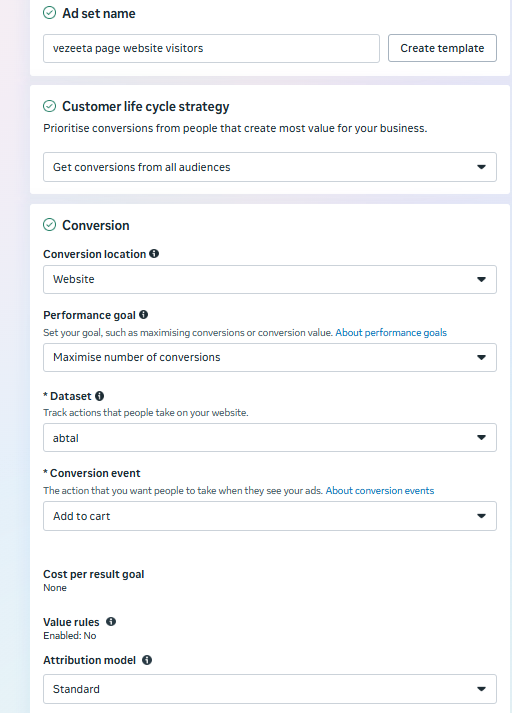
Task: Click the info icon next to Dataset
Action: click(x=100, y=396)
